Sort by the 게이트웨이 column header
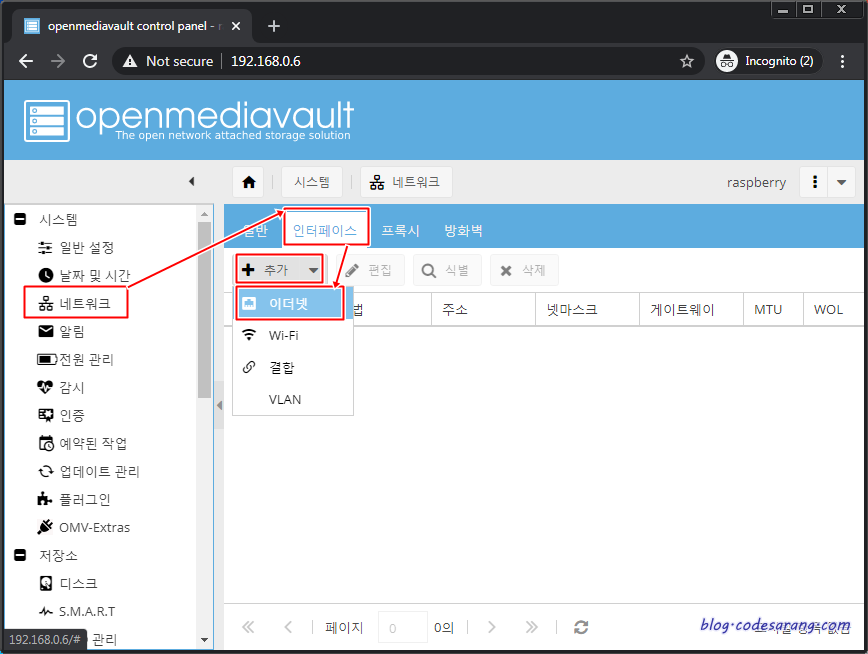868x654 pixels. coord(691,310)
